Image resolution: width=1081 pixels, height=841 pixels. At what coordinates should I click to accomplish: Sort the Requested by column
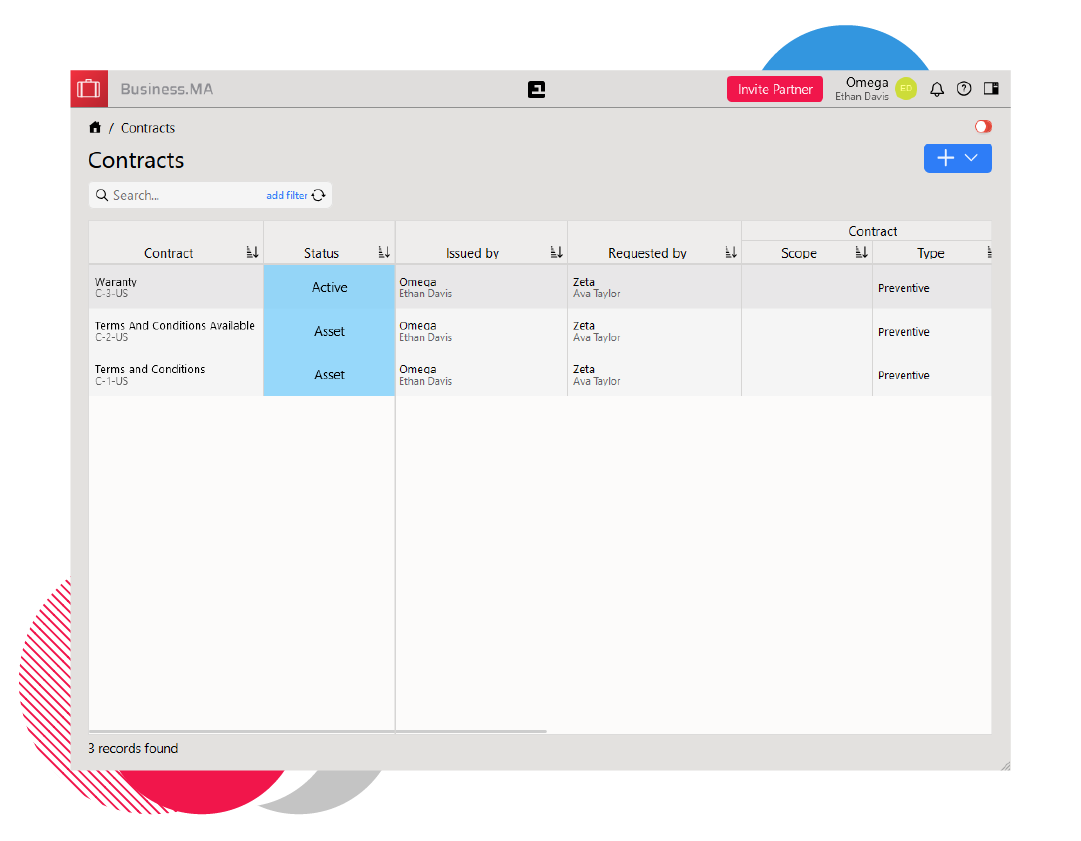click(x=731, y=253)
